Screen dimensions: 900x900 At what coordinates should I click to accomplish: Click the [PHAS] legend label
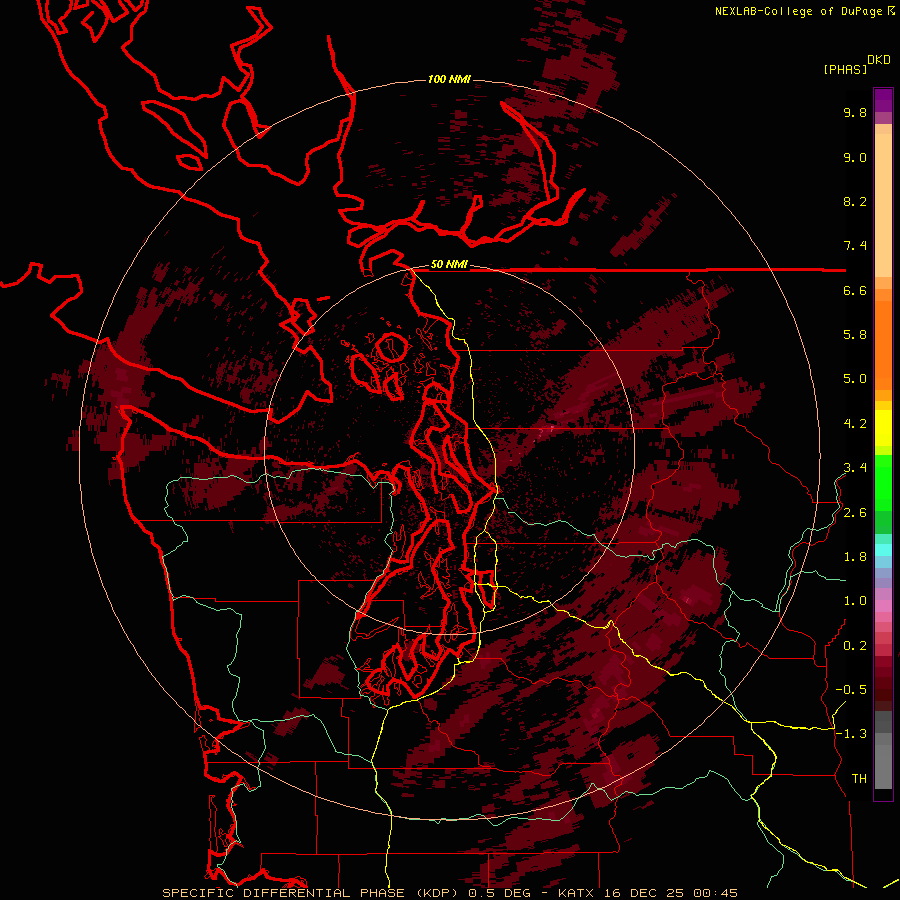coord(845,70)
